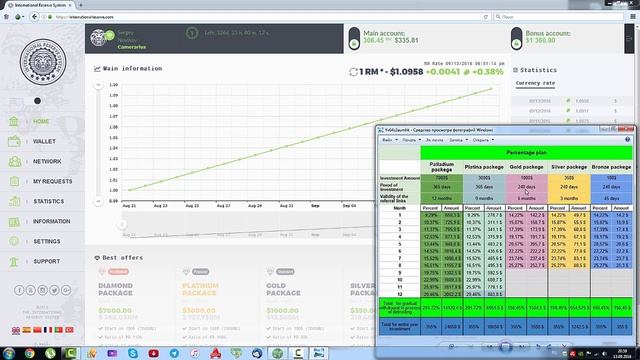Click the photo viewer's third toolbar item
Screen dimensions: 640x360
coord(434,140)
